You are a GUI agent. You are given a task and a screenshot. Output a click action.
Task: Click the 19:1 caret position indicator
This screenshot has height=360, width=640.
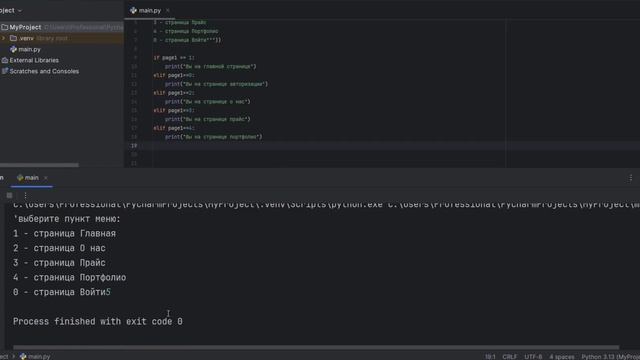click(x=490, y=357)
